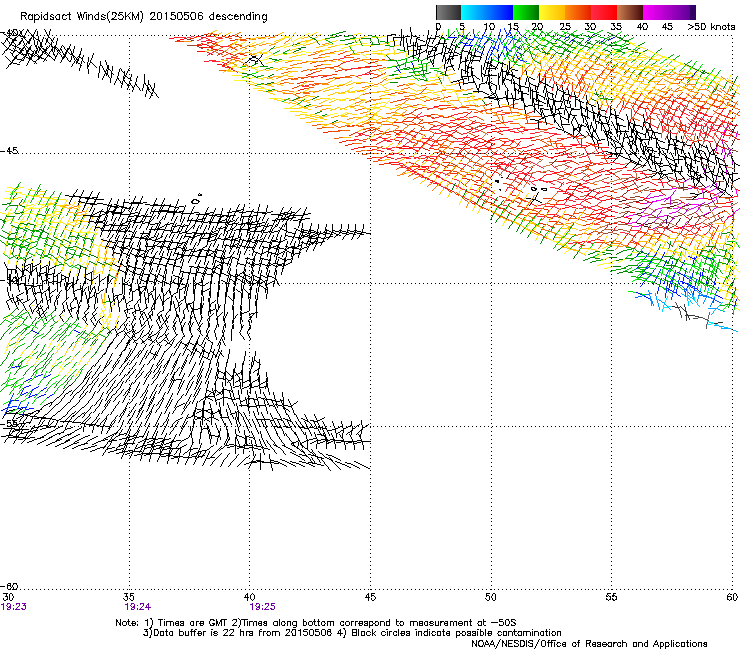Viewport: 740px width, 650px height.
Task: Click the green 15-20 knots legend swatch
Action: click(526, 12)
